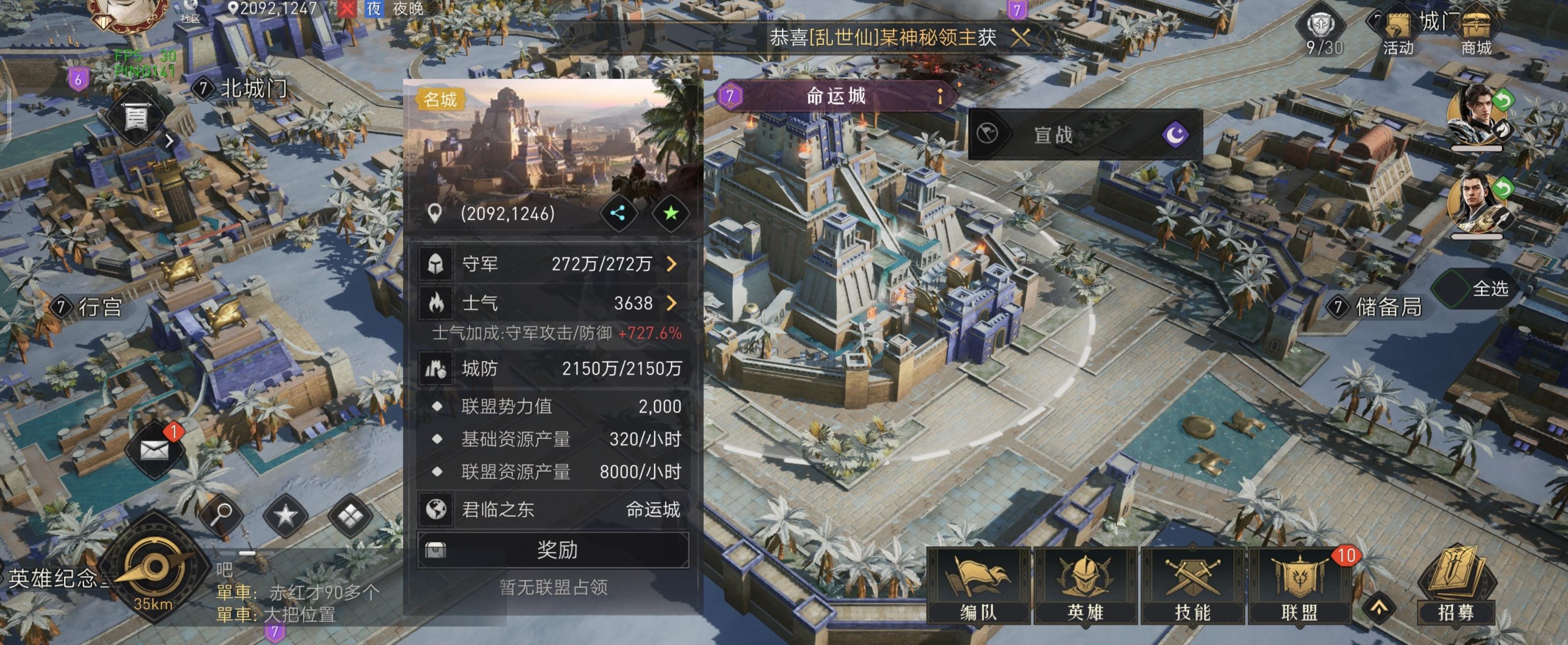Viewport: 1568px width, 645px height.
Task: Open the magnifier search icon
Action: pos(222,515)
